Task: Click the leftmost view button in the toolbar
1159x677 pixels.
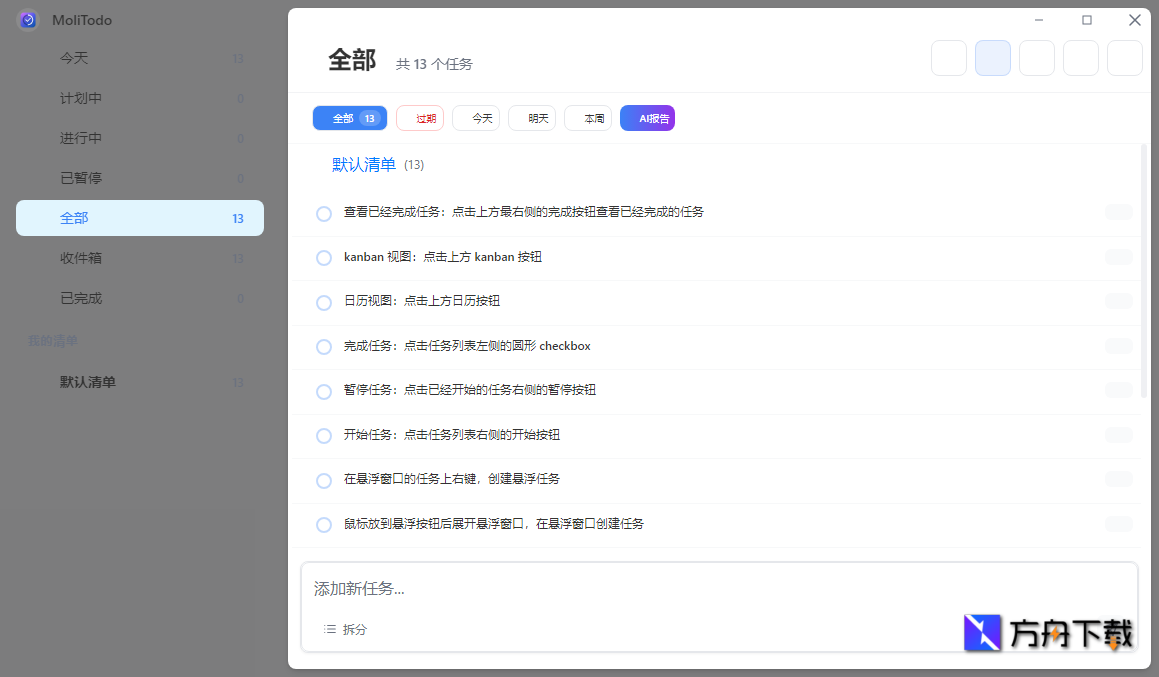Action: point(948,58)
